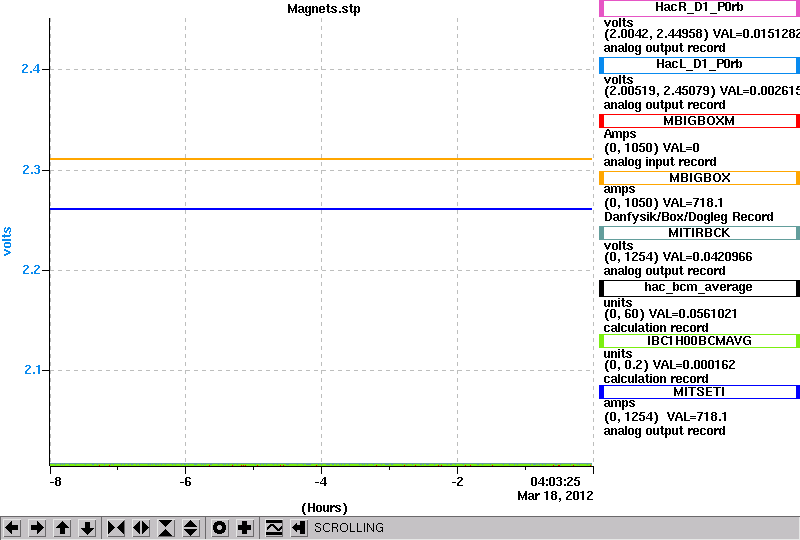Click the -4 hours tick label
Screen dimensions: 800x540
point(320,482)
